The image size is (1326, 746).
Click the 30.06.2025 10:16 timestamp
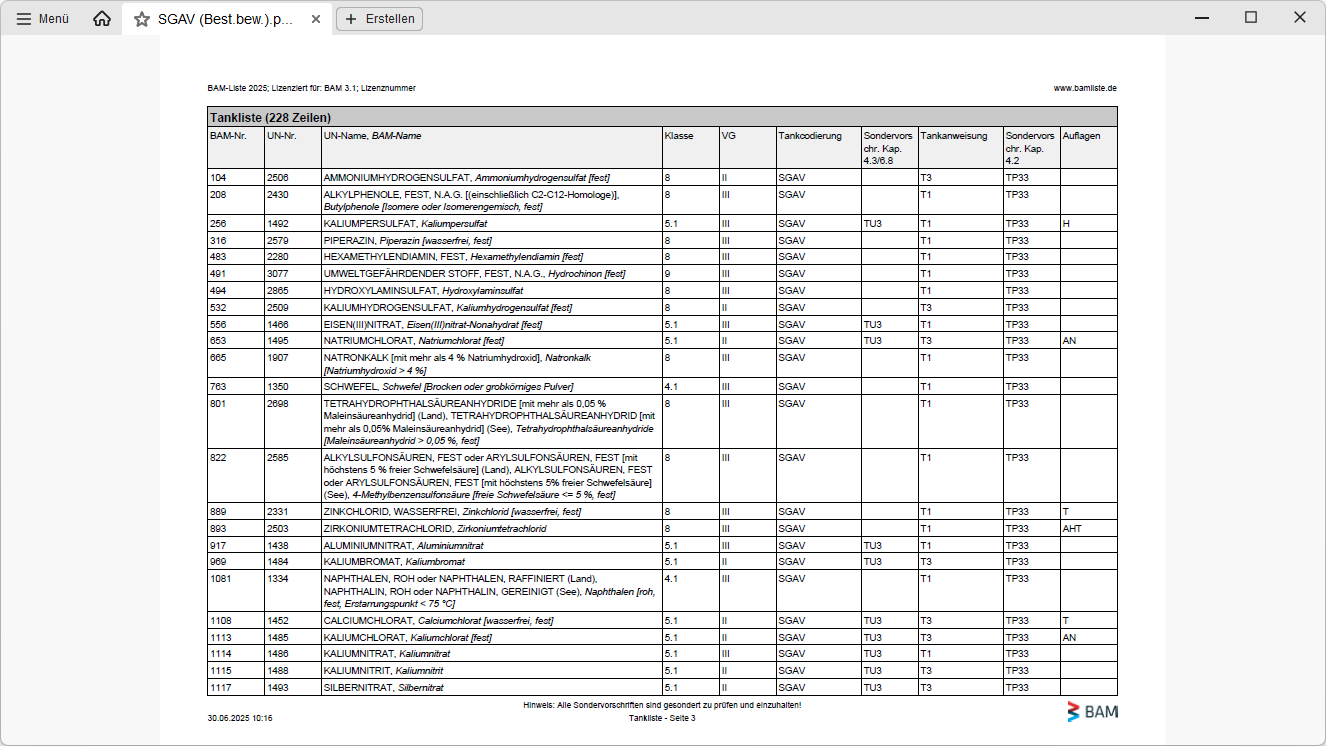point(240,718)
